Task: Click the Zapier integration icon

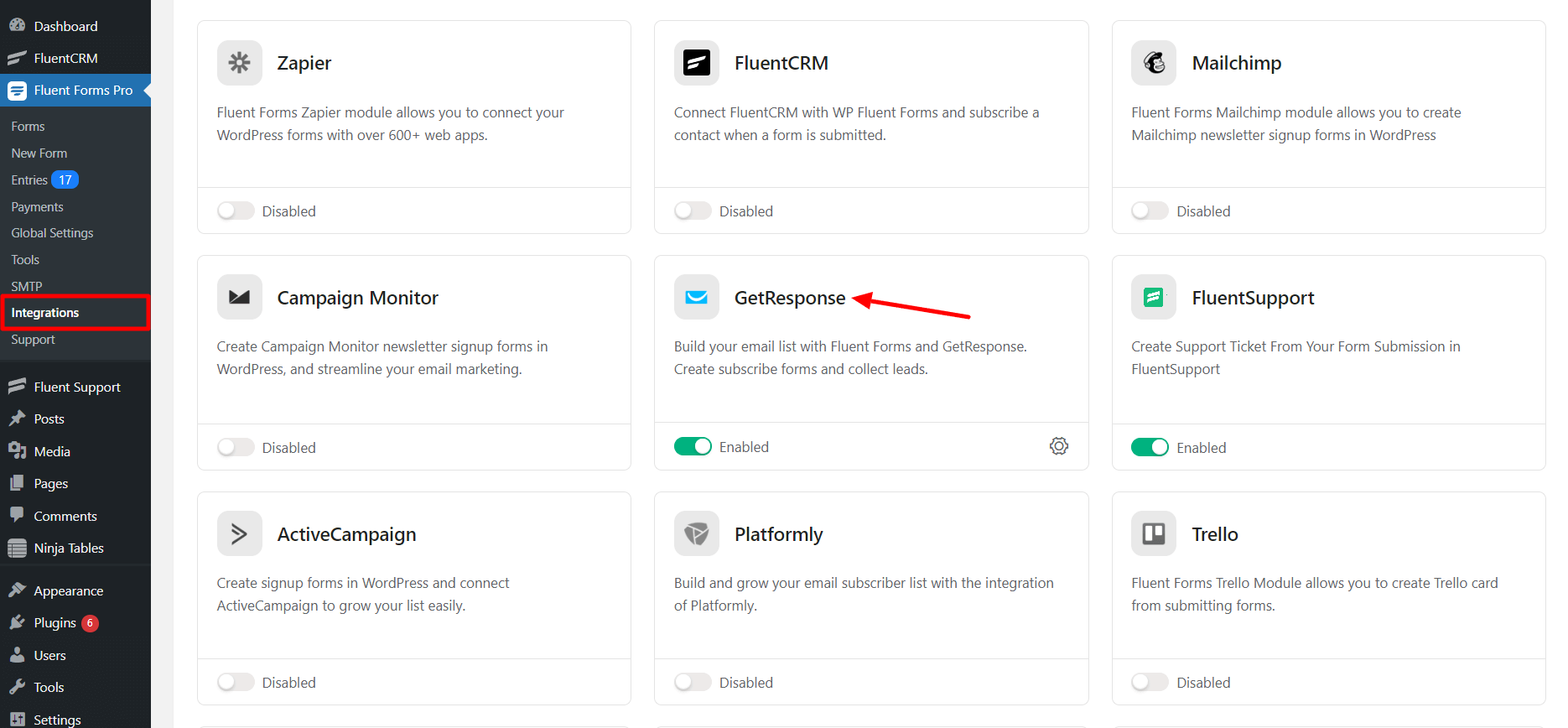Action: pos(239,63)
